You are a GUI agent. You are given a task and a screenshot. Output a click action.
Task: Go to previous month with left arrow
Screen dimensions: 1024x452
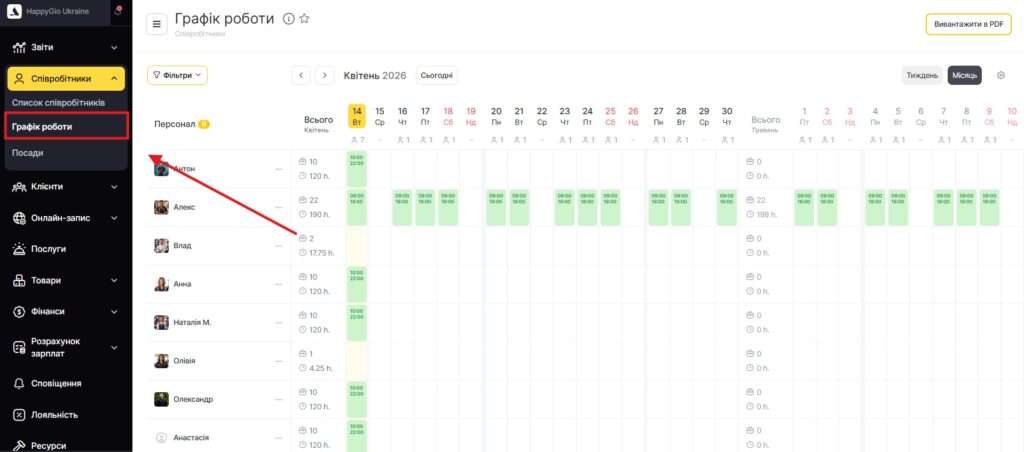(x=301, y=75)
